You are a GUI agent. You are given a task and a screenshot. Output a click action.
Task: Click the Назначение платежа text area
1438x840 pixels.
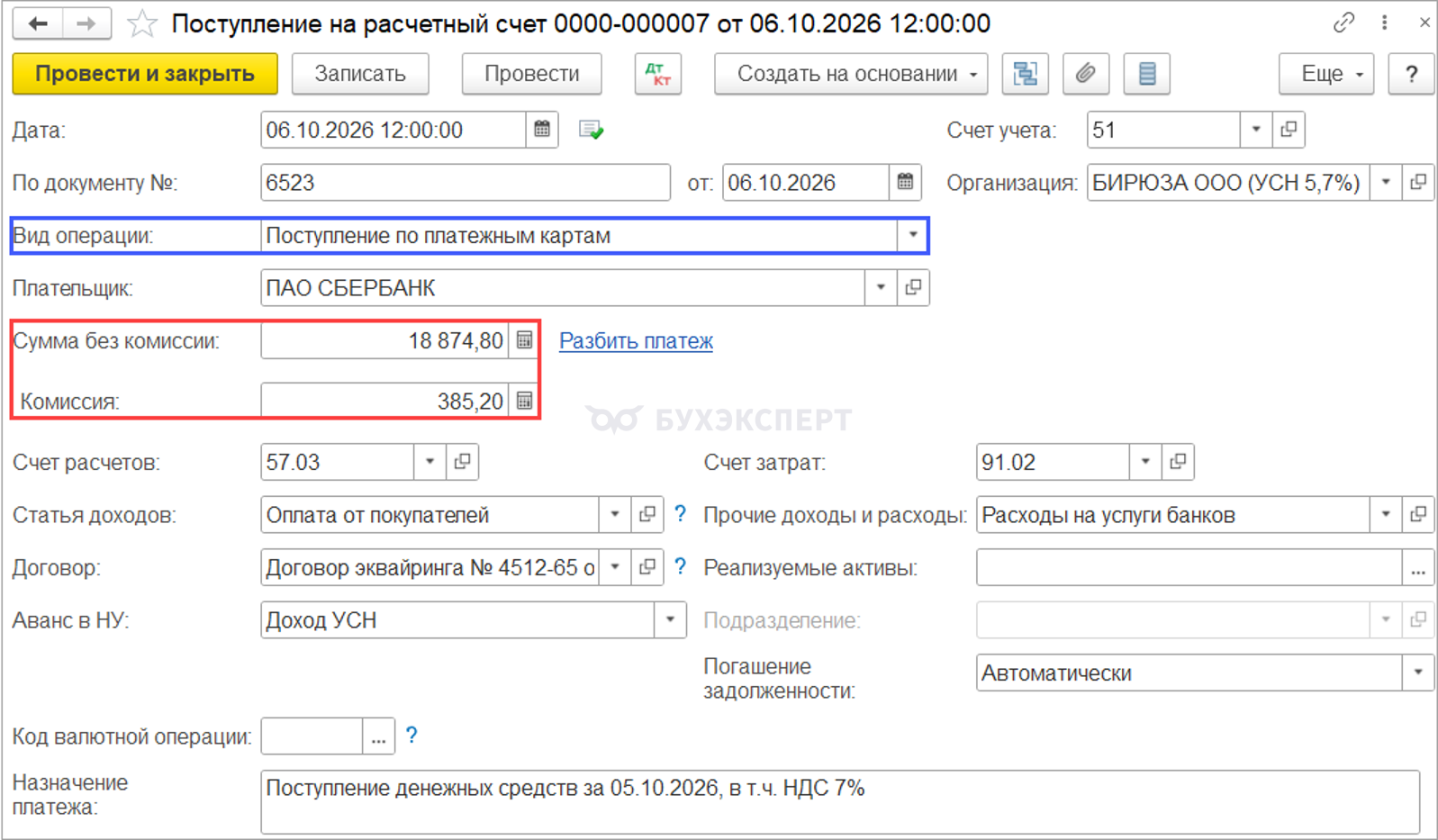840,801
